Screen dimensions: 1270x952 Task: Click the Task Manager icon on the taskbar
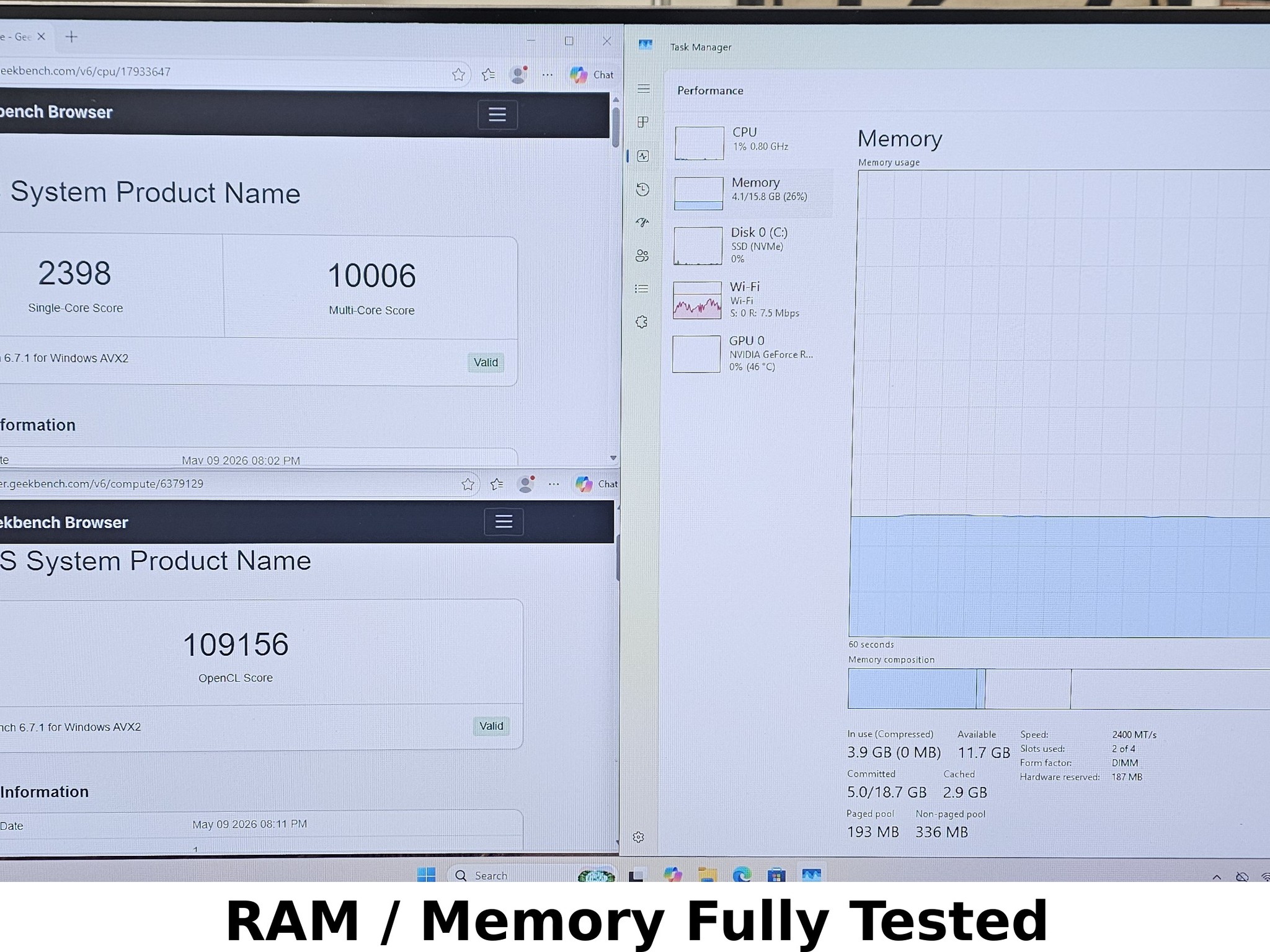click(x=811, y=875)
